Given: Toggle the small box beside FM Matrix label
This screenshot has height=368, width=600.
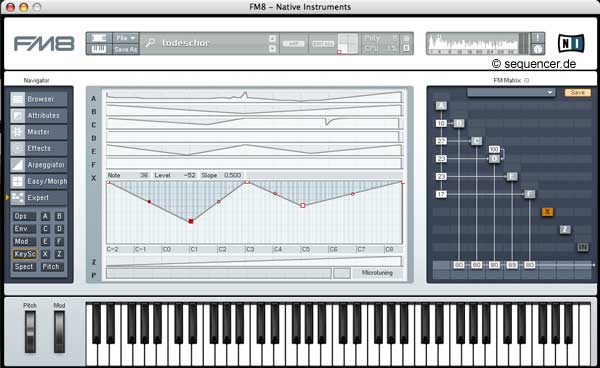Looking at the screenshot, I should click(x=527, y=80).
